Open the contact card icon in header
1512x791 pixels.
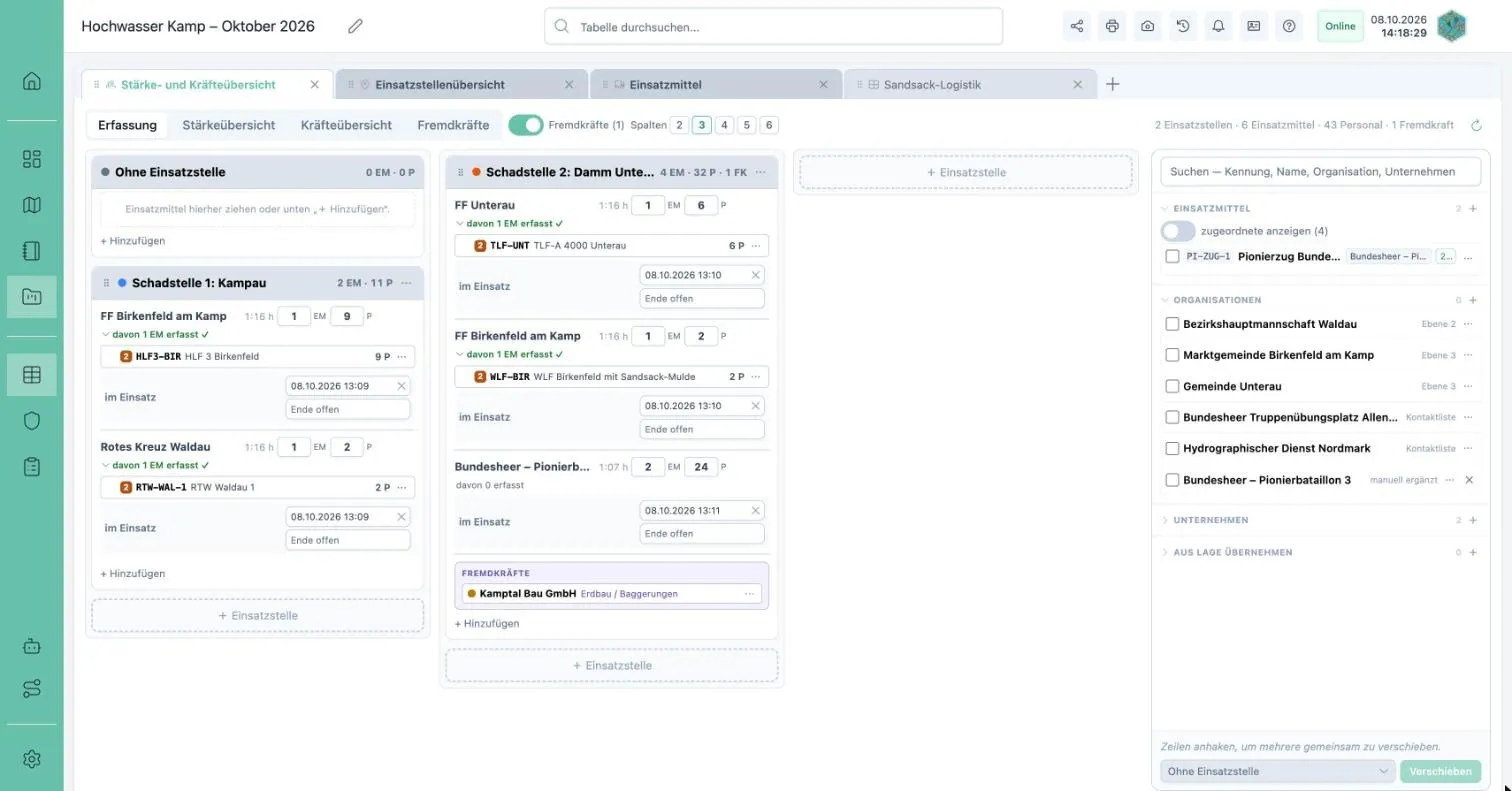click(1253, 26)
